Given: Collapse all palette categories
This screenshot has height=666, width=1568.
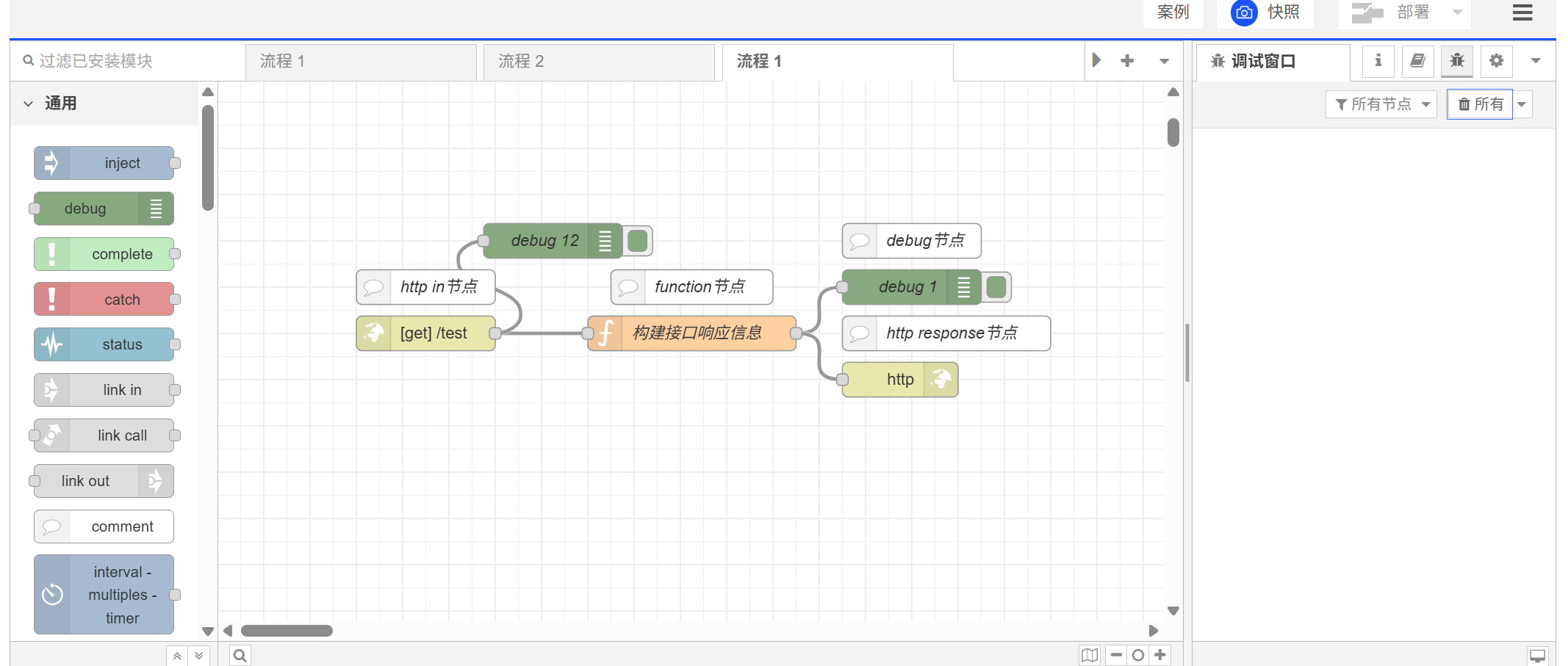Looking at the screenshot, I should [x=177, y=656].
